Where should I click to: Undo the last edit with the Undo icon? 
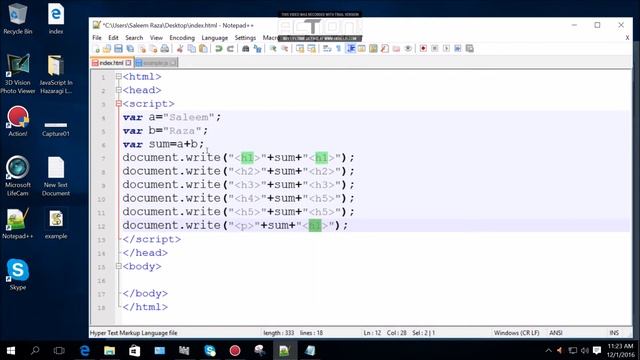click(219, 49)
